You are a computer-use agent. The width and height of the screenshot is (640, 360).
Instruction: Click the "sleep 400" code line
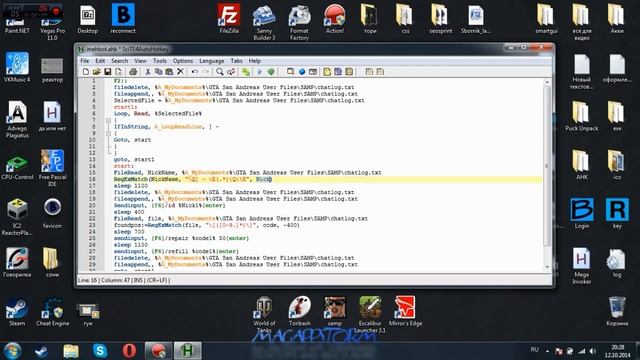coord(129,212)
